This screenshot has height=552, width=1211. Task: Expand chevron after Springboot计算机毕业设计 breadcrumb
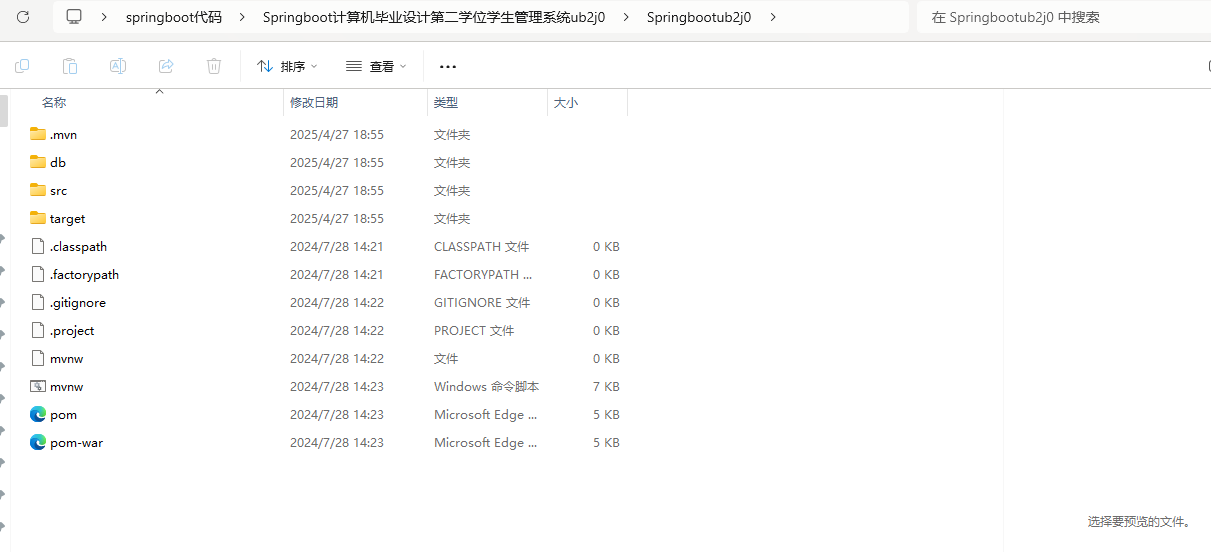click(626, 17)
